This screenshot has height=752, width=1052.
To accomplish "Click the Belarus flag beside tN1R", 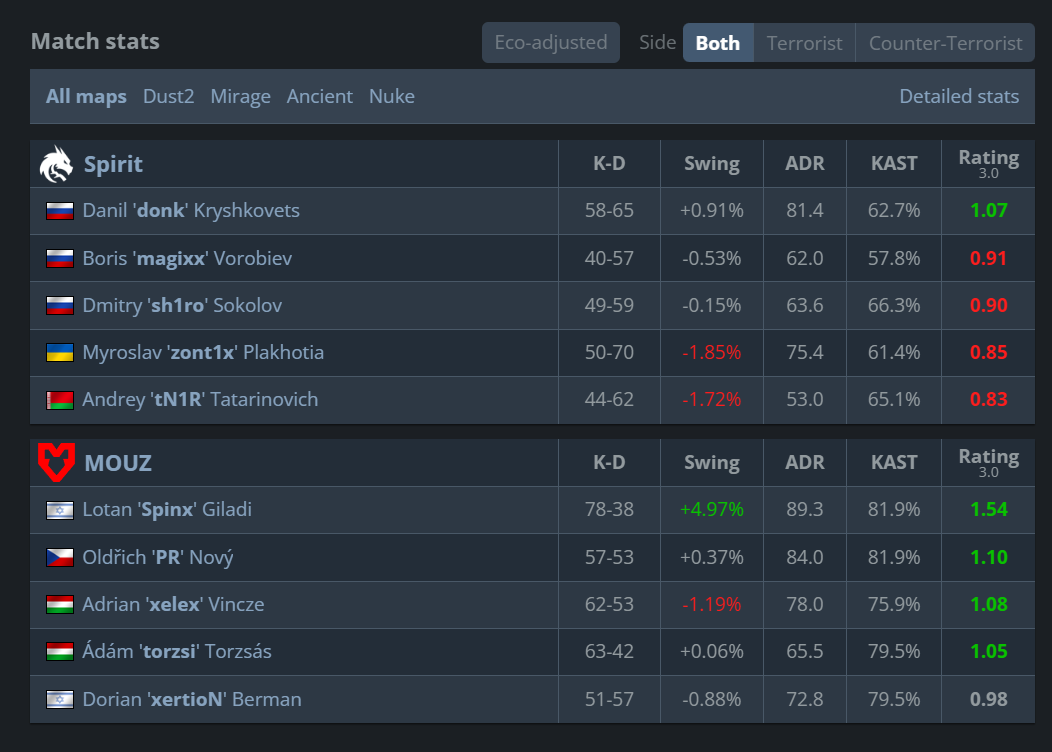I will (x=60, y=400).
